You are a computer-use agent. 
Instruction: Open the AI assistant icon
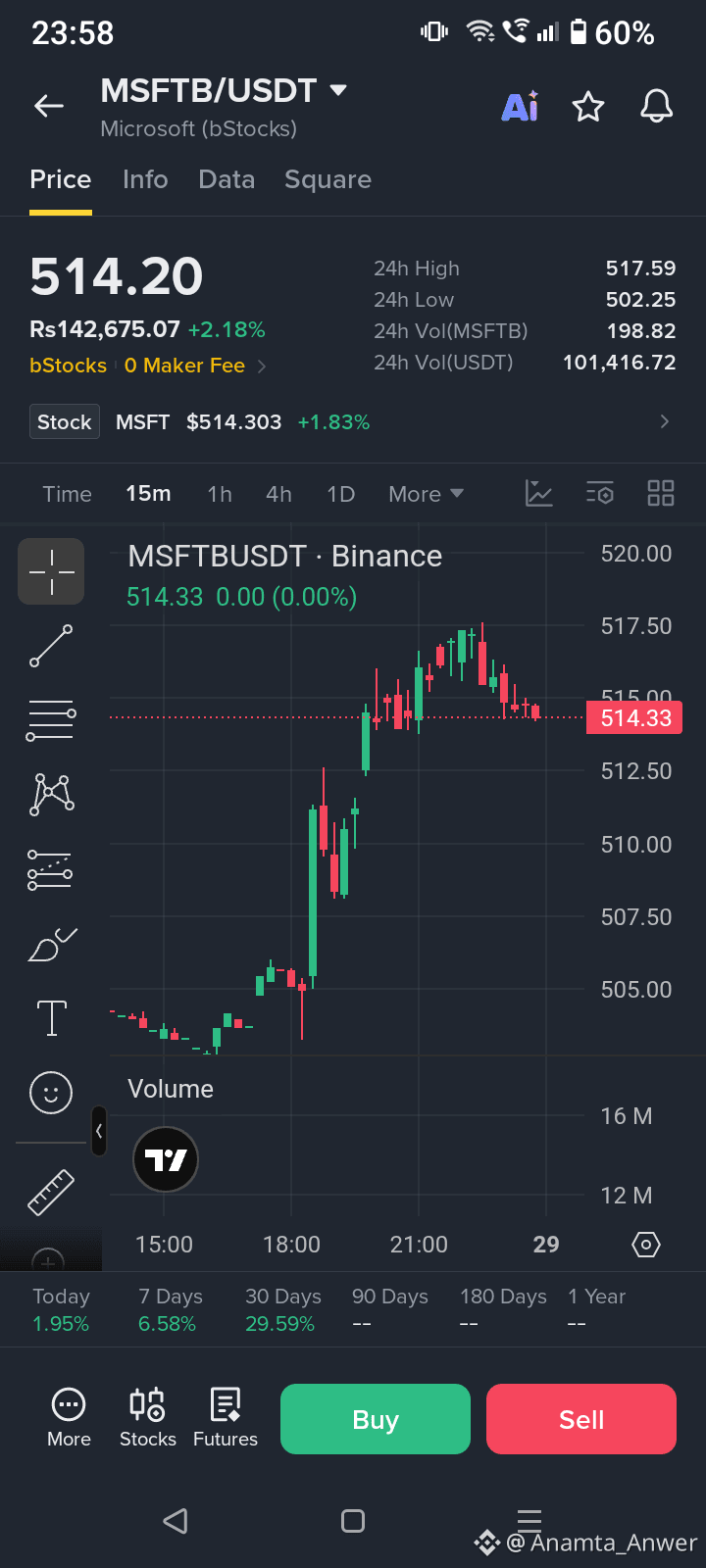pyautogui.click(x=520, y=106)
